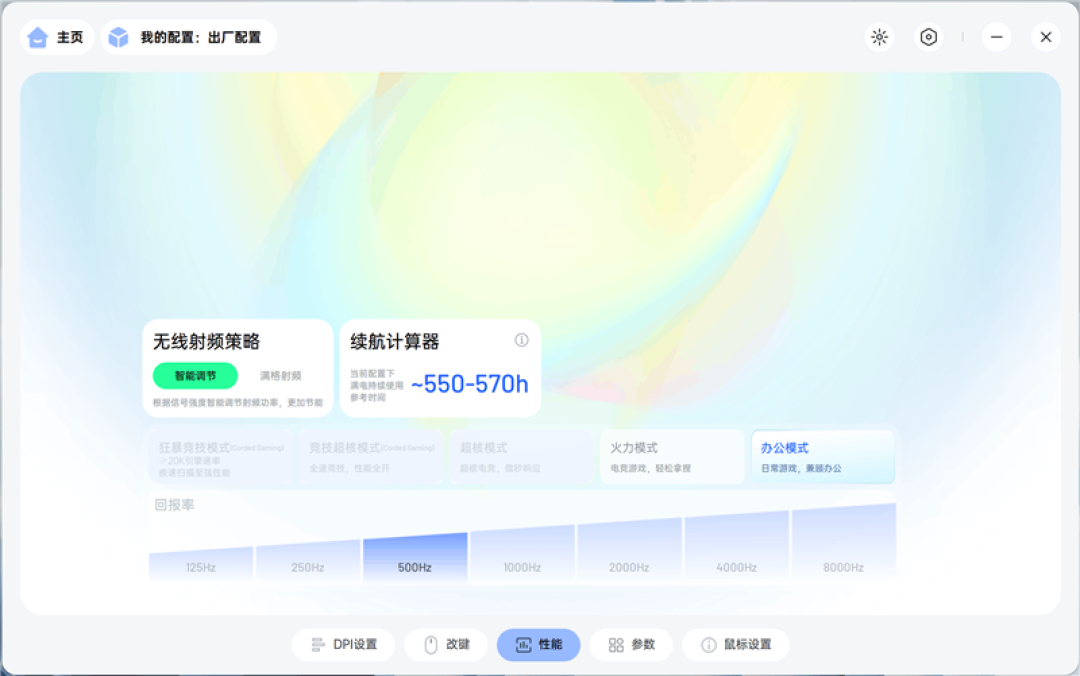Open the 参数 parameters tab
1080x676 pixels.
631,644
